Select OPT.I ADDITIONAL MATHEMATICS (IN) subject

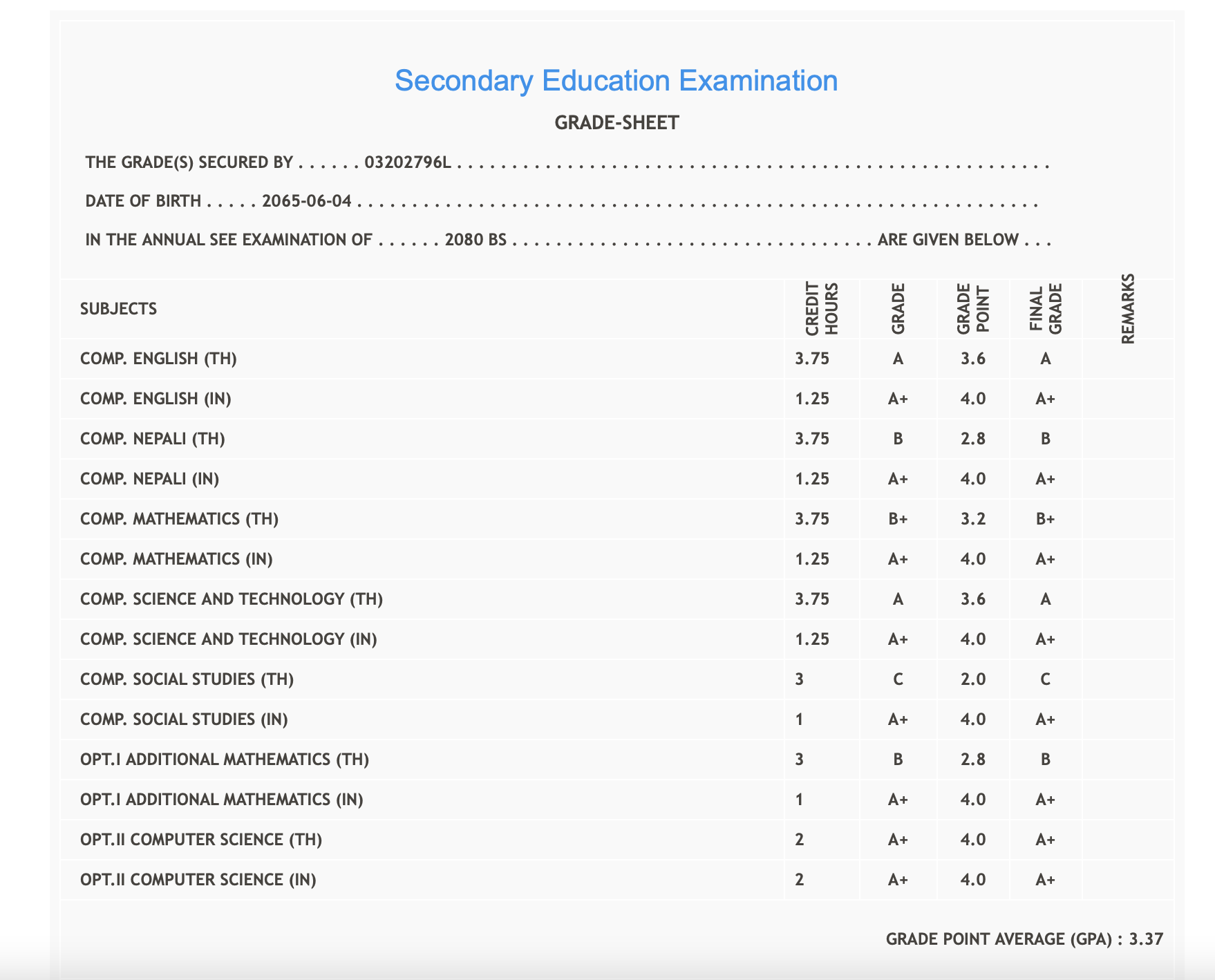coord(221,800)
